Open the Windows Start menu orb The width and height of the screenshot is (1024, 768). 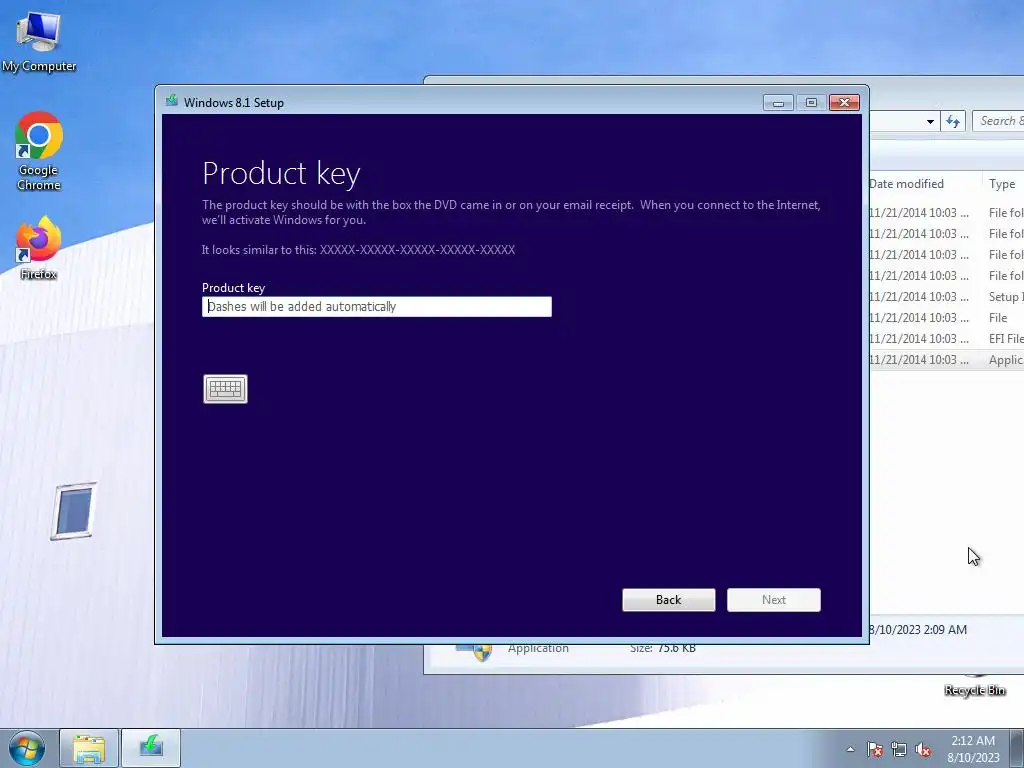point(27,748)
